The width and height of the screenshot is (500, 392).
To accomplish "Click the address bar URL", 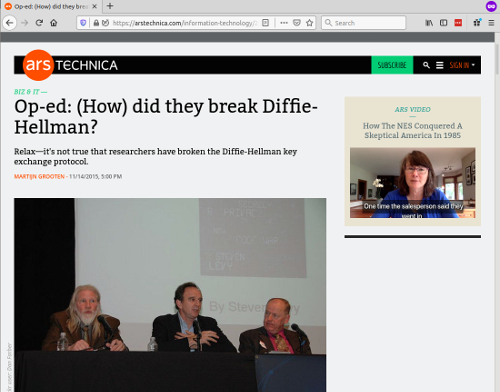I will 185,23.
